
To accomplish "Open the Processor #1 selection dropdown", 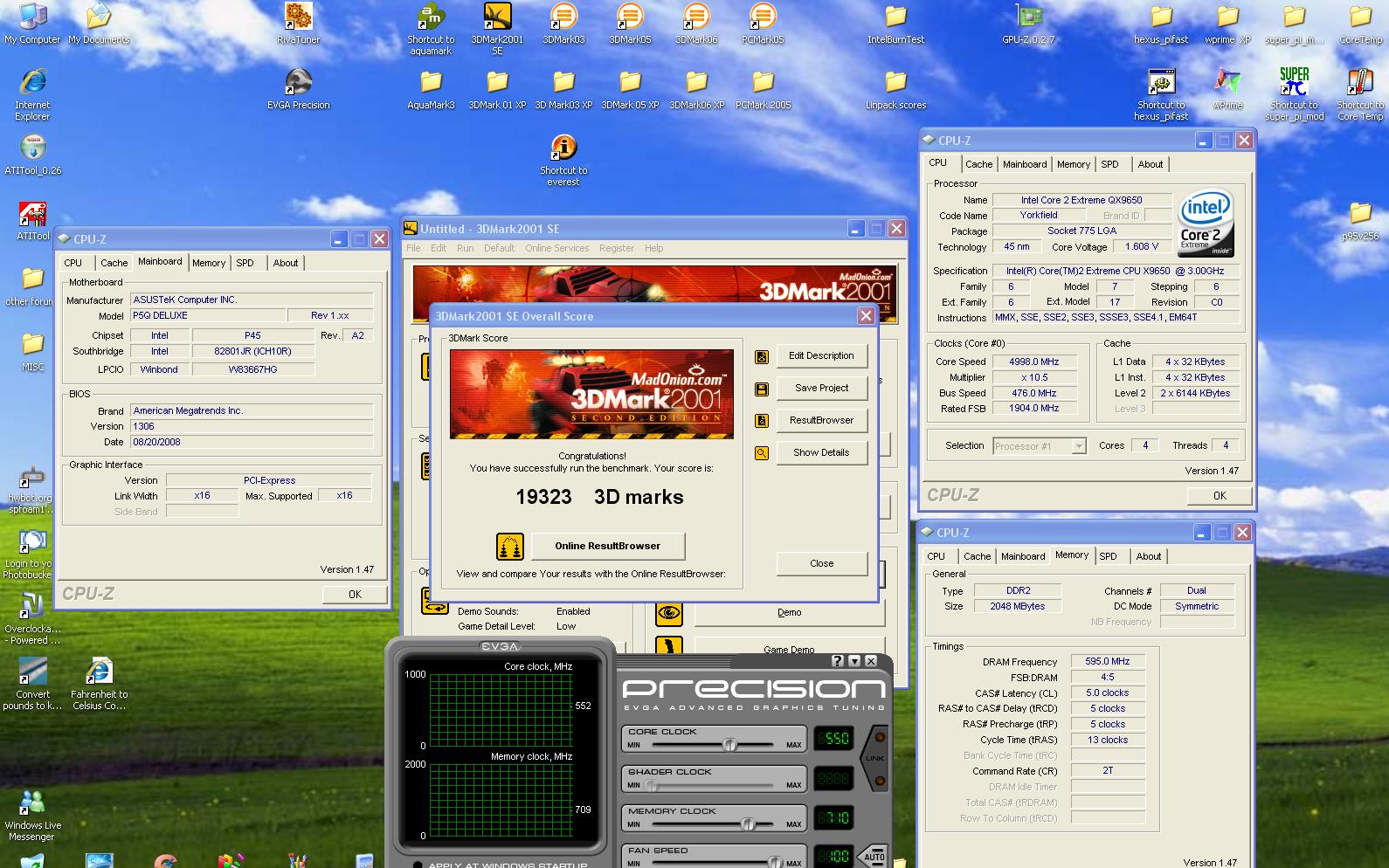I will coord(1040,446).
